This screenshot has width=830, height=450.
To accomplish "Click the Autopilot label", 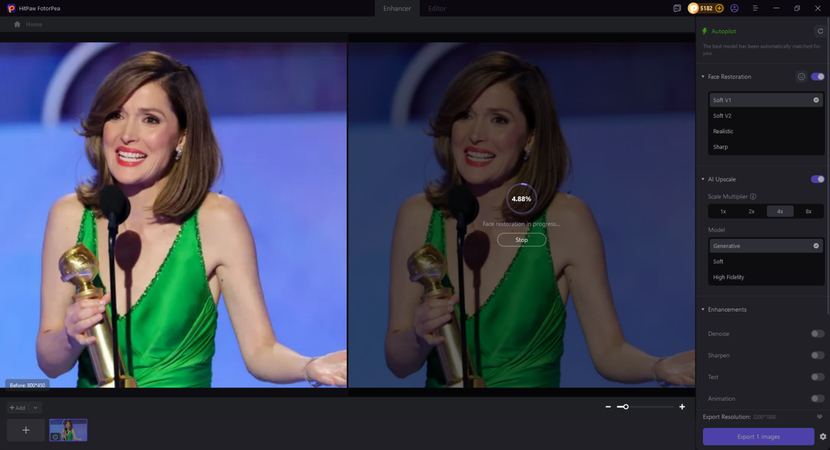I will coord(724,31).
